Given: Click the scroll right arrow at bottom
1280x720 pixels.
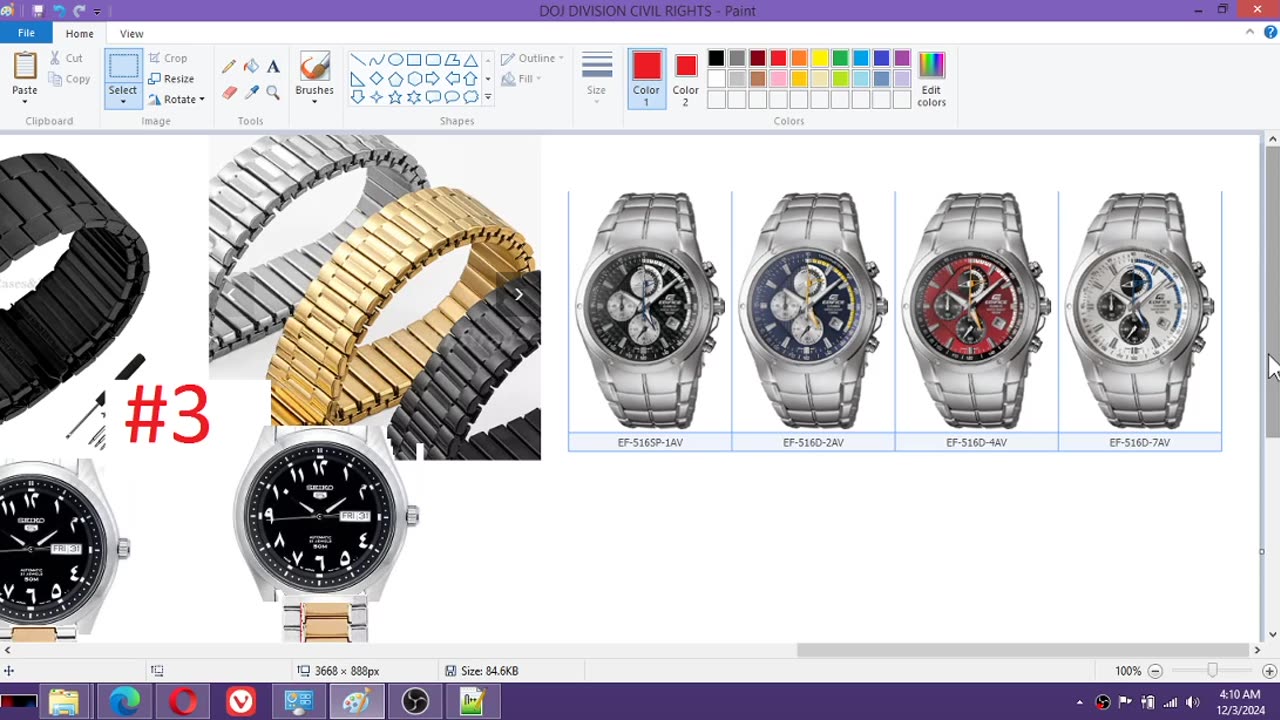Looking at the screenshot, I should pyautogui.click(x=1257, y=650).
